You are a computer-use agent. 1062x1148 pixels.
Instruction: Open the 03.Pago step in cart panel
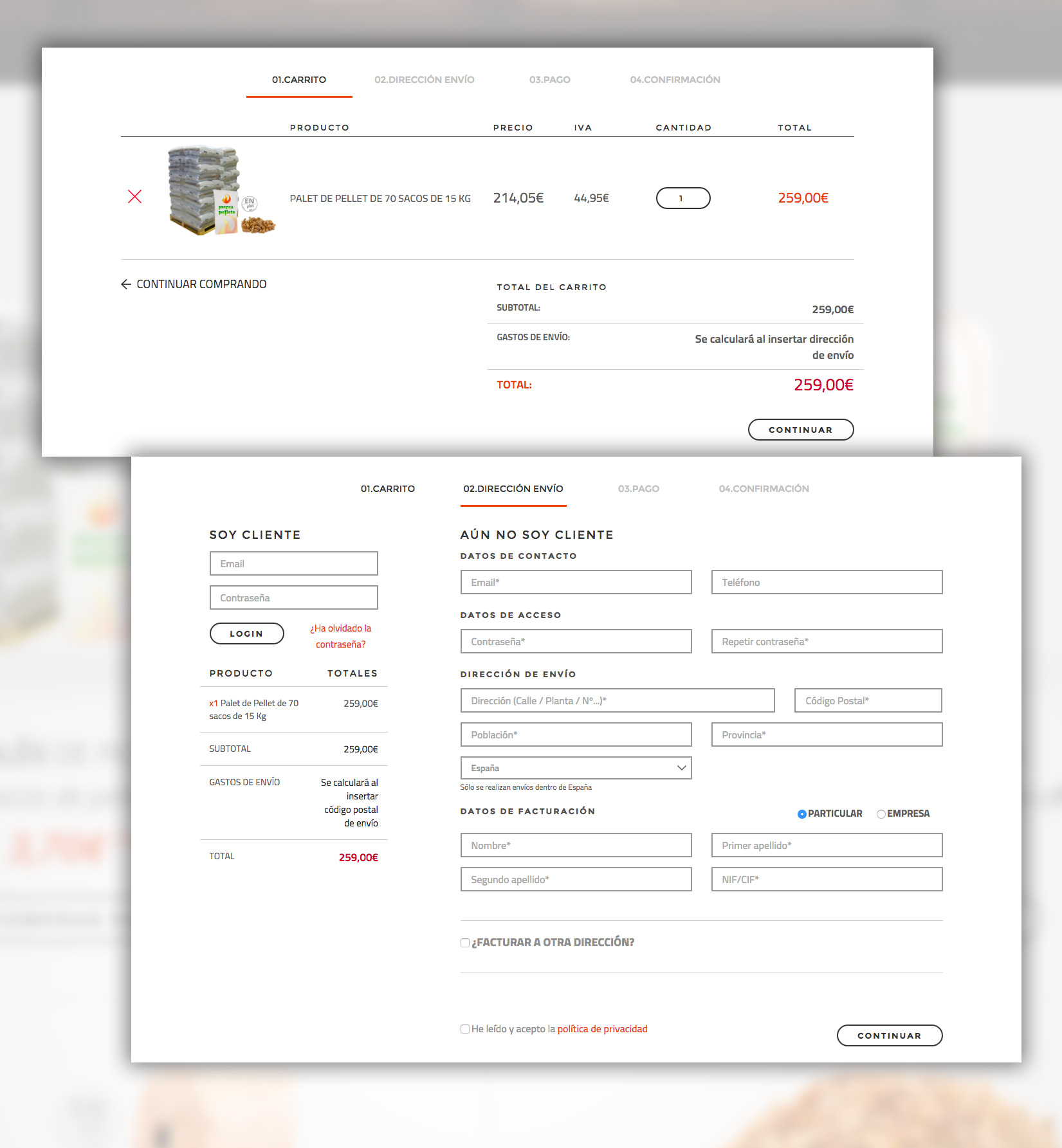click(549, 80)
